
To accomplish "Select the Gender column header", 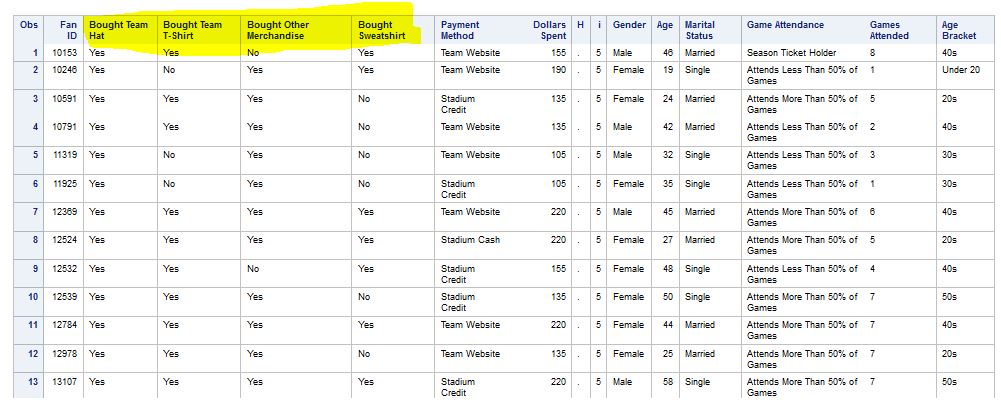I will pos(629,25).
